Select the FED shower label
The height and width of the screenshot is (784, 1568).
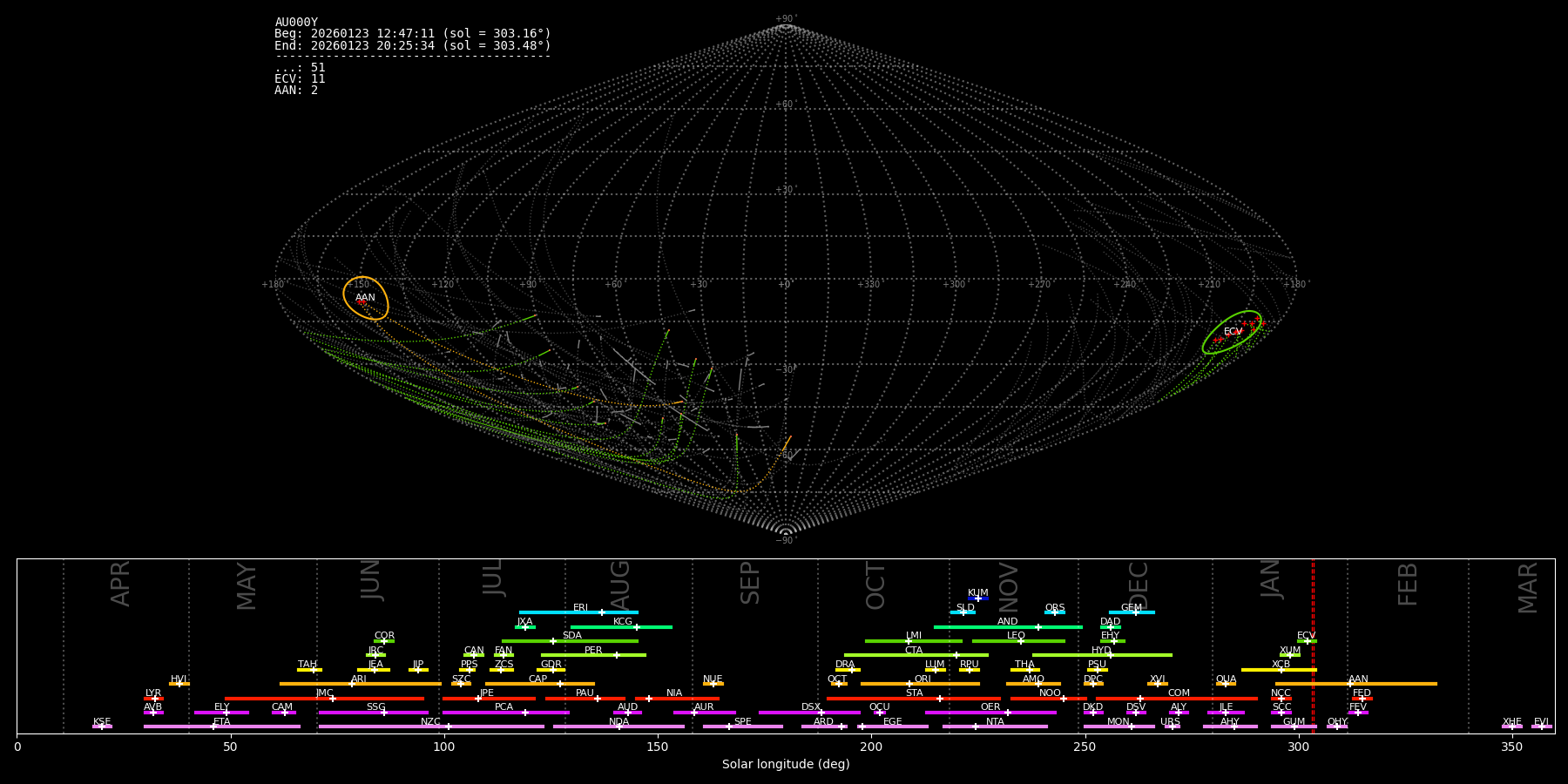click(1362, 693)
